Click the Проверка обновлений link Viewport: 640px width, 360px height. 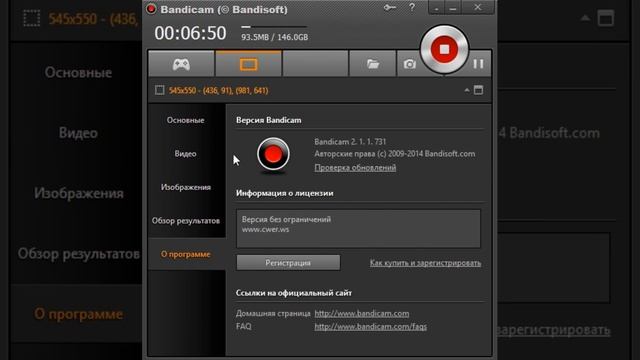(355, 168)
